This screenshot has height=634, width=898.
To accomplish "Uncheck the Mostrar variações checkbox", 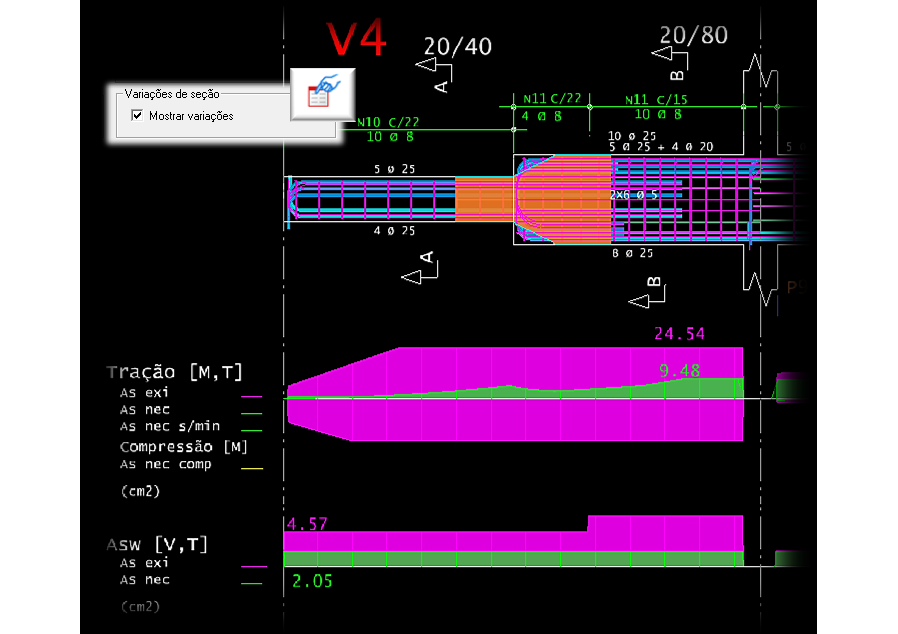I will coord(137,116).
